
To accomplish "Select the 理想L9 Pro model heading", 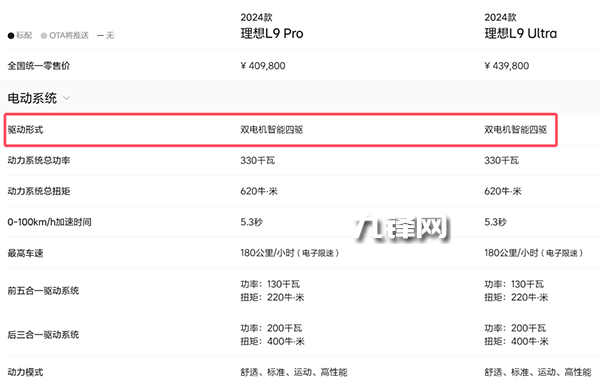I will click(272, 34).
